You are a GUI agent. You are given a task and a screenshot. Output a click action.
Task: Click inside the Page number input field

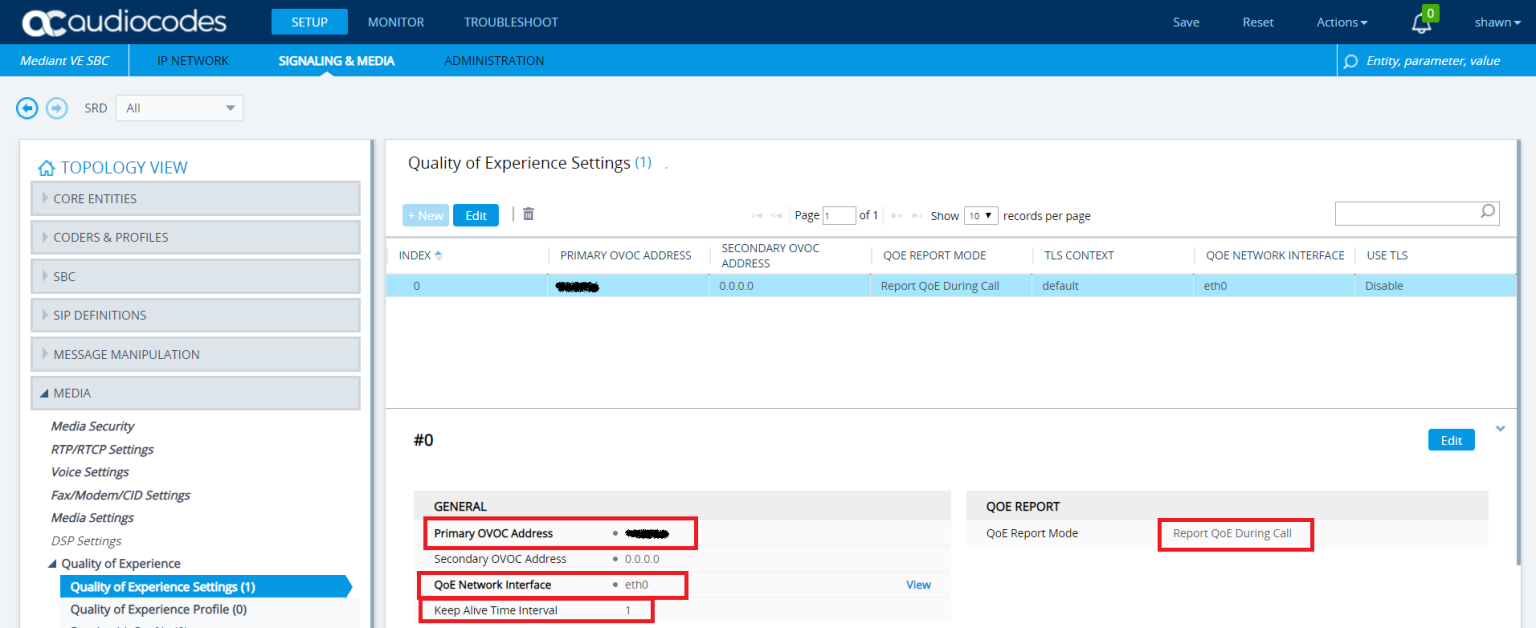coord(840,215)
